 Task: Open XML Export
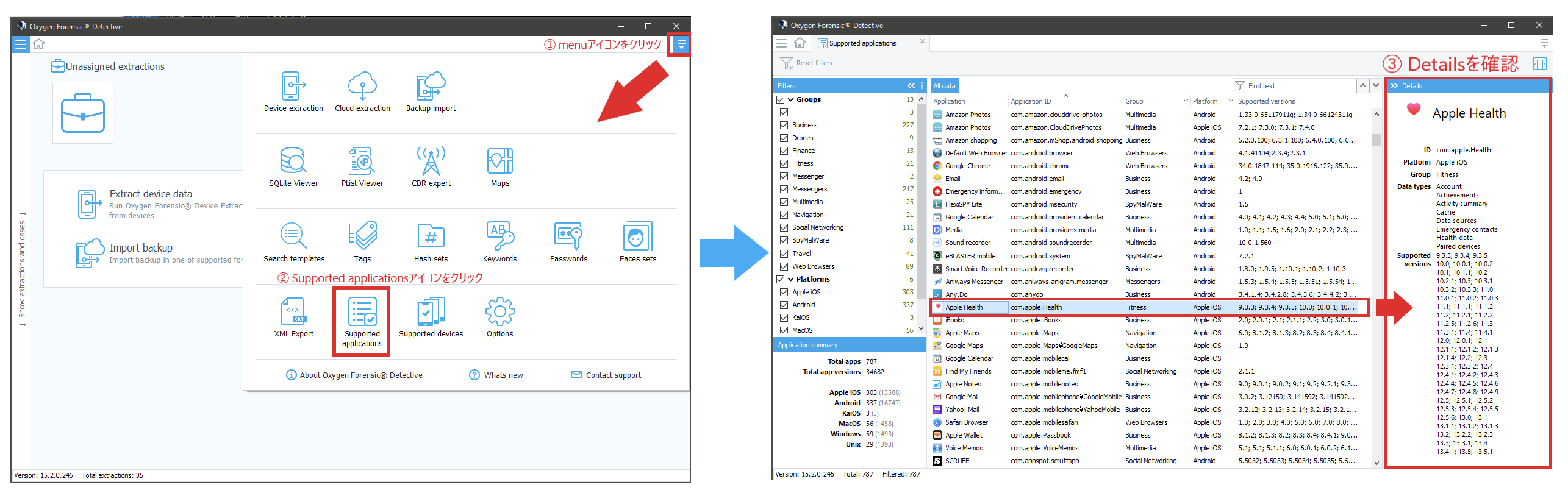293,317
